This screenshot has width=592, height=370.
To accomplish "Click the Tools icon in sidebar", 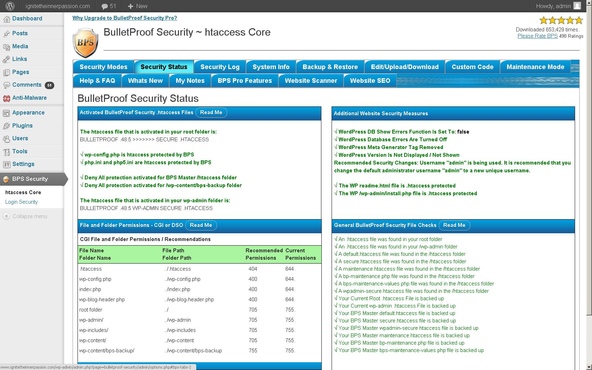I will click(x=6, y=152).
